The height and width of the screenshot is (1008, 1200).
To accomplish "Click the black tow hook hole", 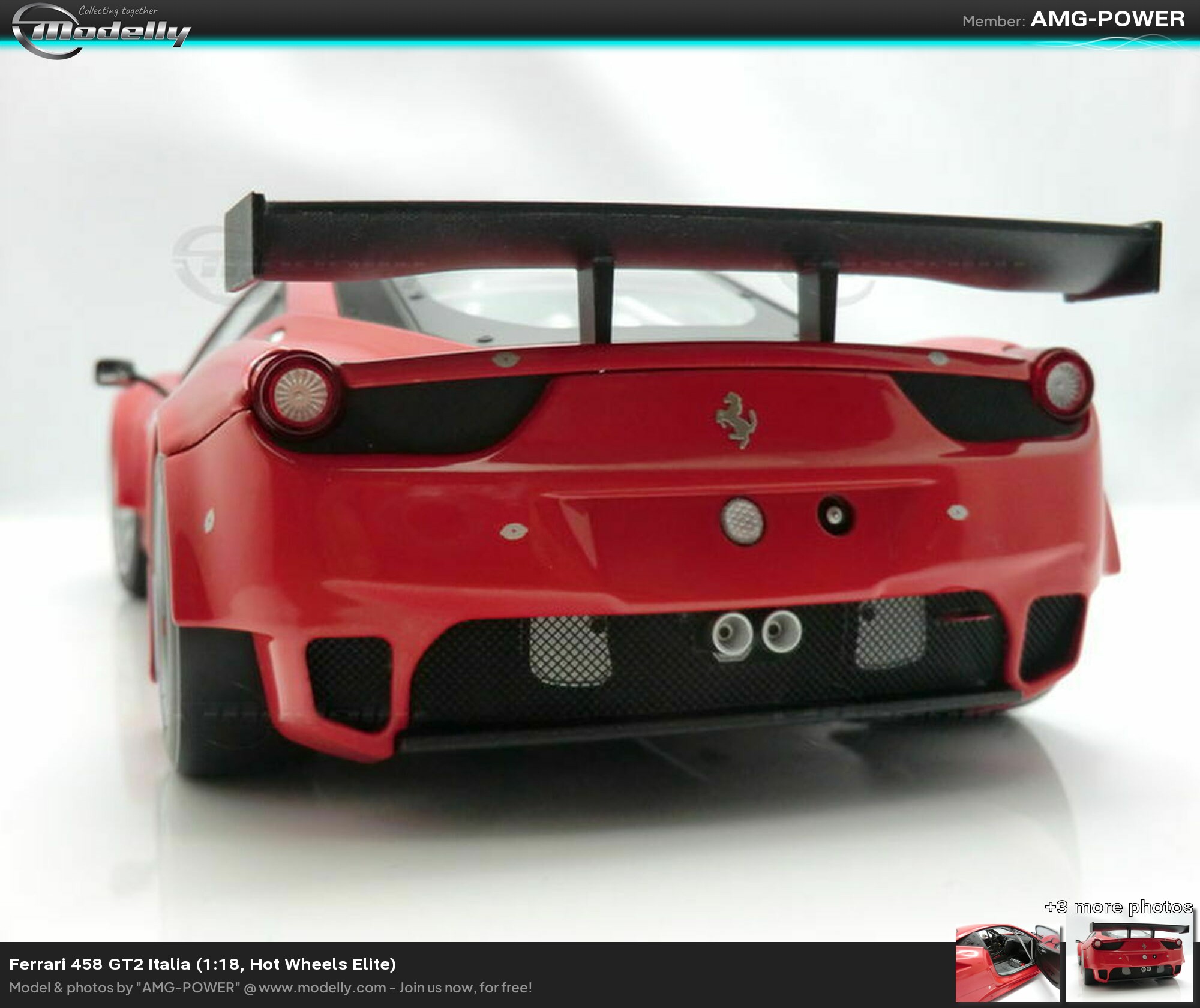I will (835, 515).
